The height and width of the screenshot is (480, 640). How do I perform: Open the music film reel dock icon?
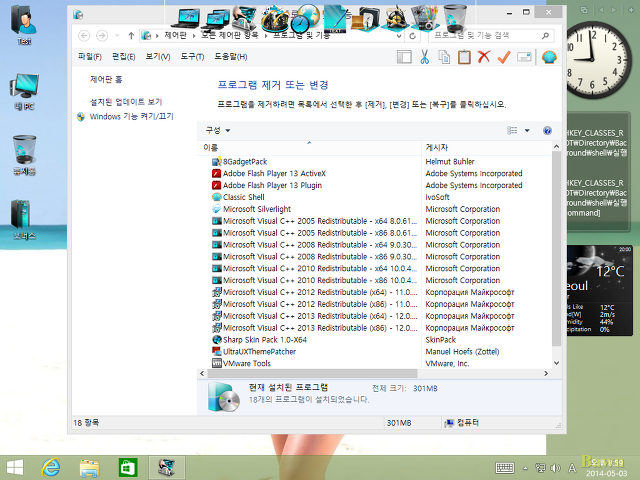coord(394,19)
